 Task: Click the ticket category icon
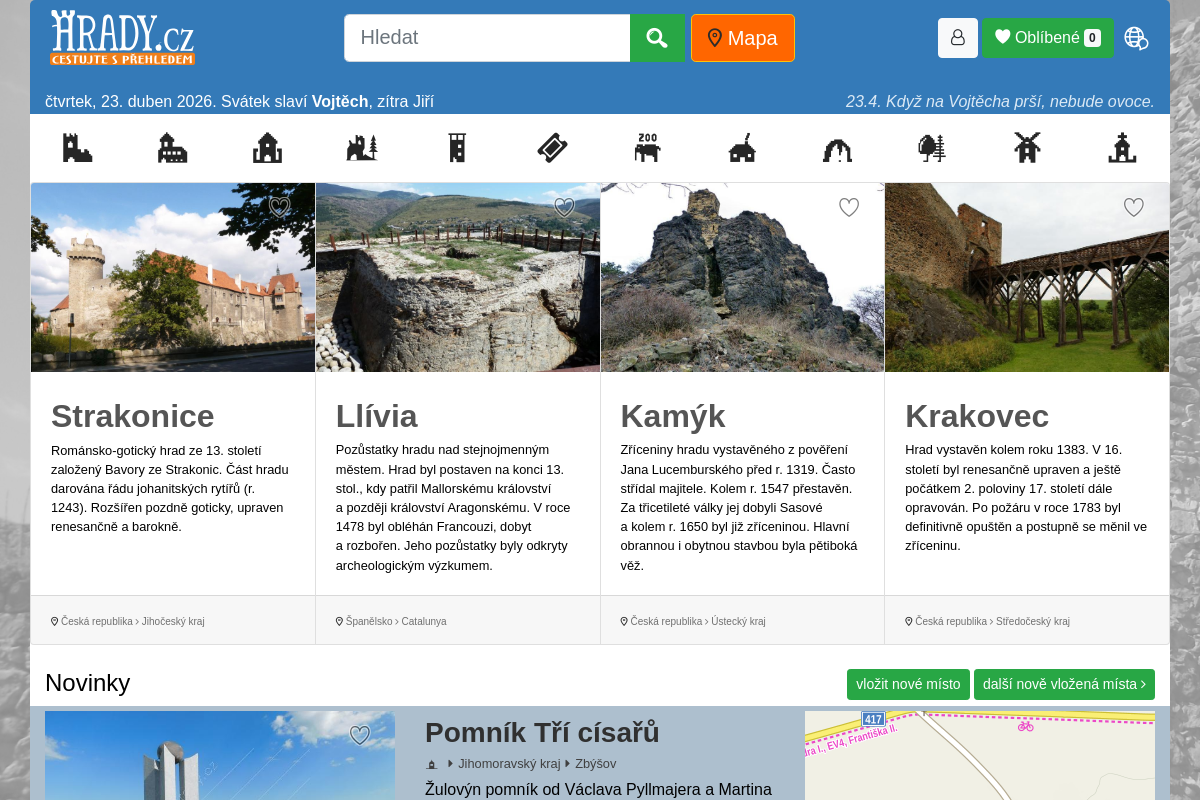point(552,148)
